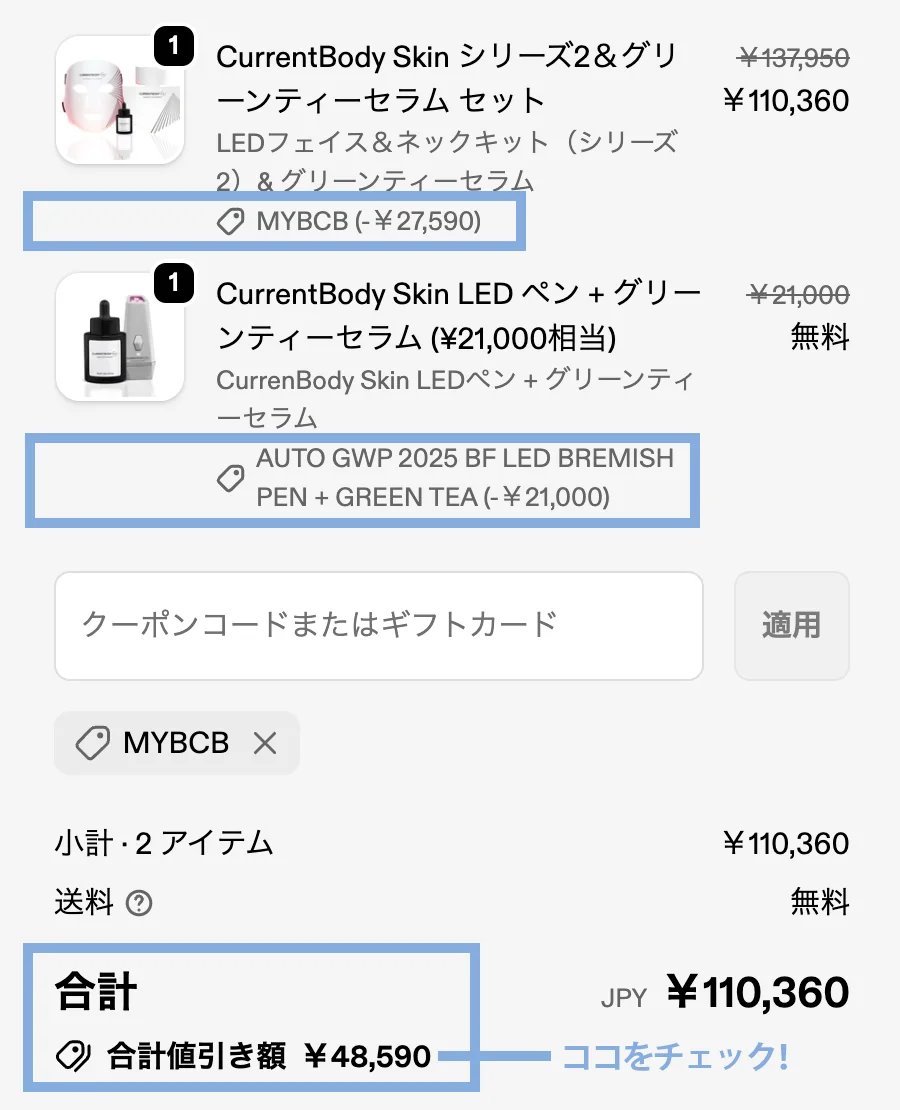Click the 小計・2 アイテム subtotal label

pos(164,843)
